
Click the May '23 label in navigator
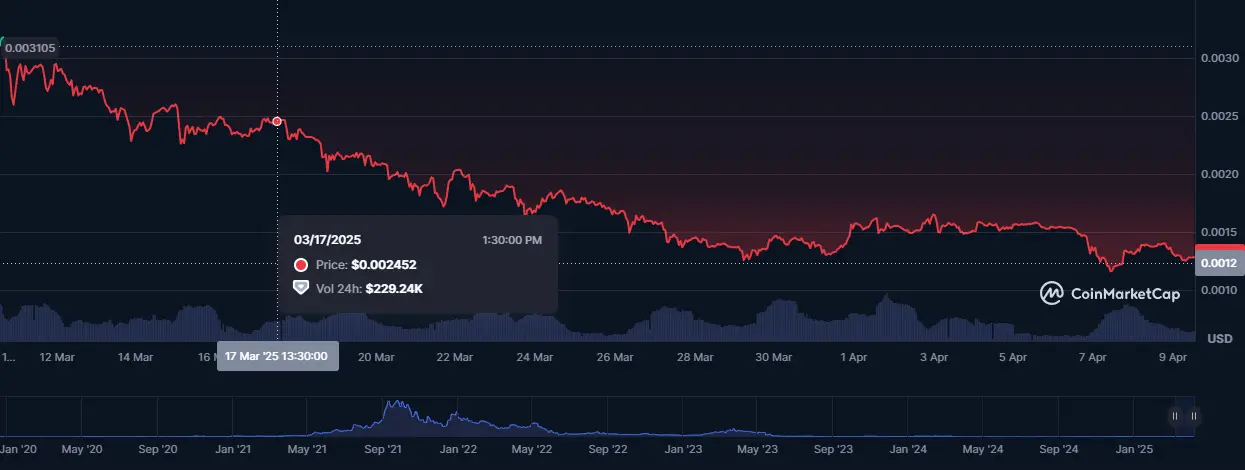coord(756,450)
